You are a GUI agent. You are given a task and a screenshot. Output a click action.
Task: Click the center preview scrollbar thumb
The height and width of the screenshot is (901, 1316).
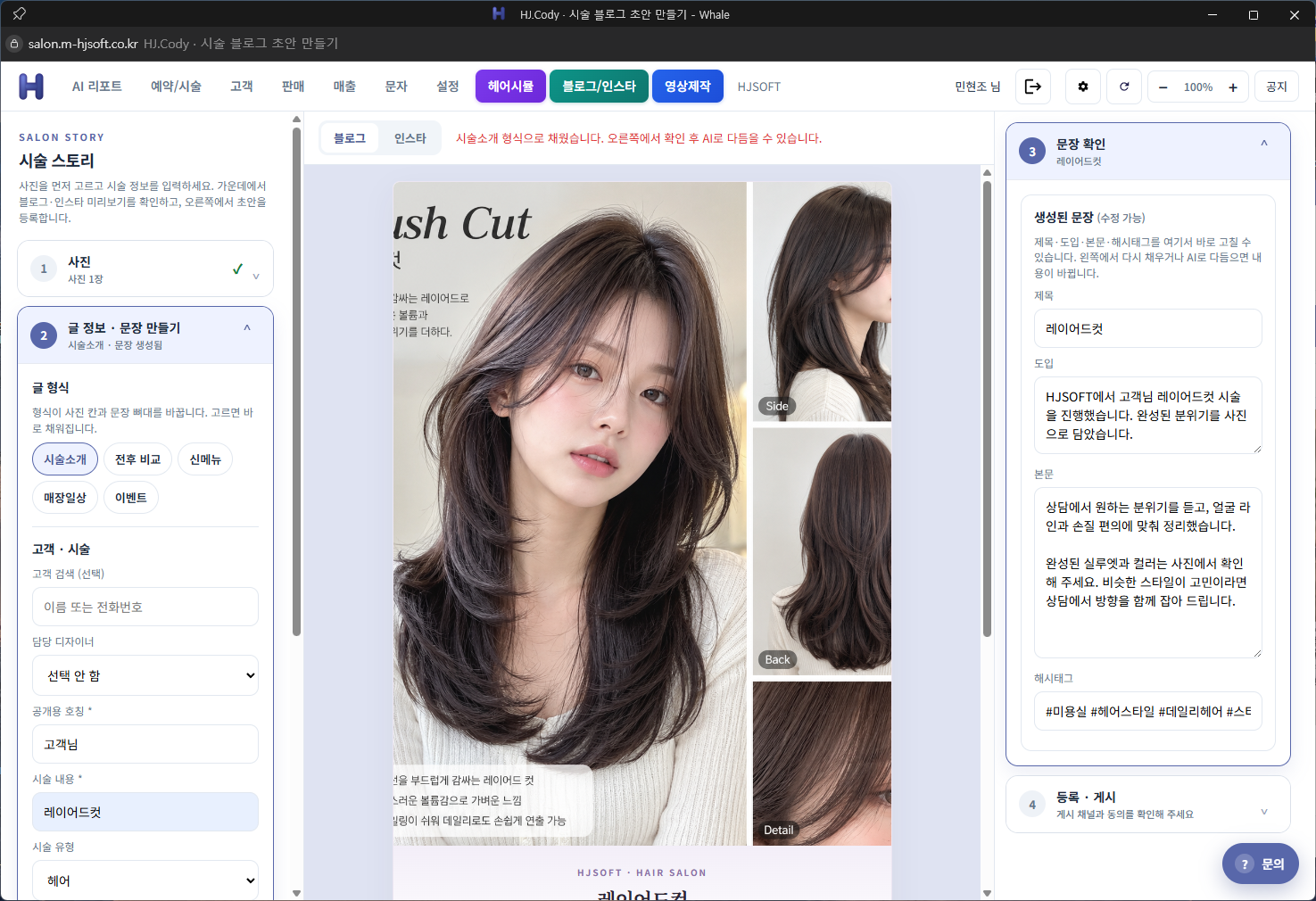click(x=987, y=409)
